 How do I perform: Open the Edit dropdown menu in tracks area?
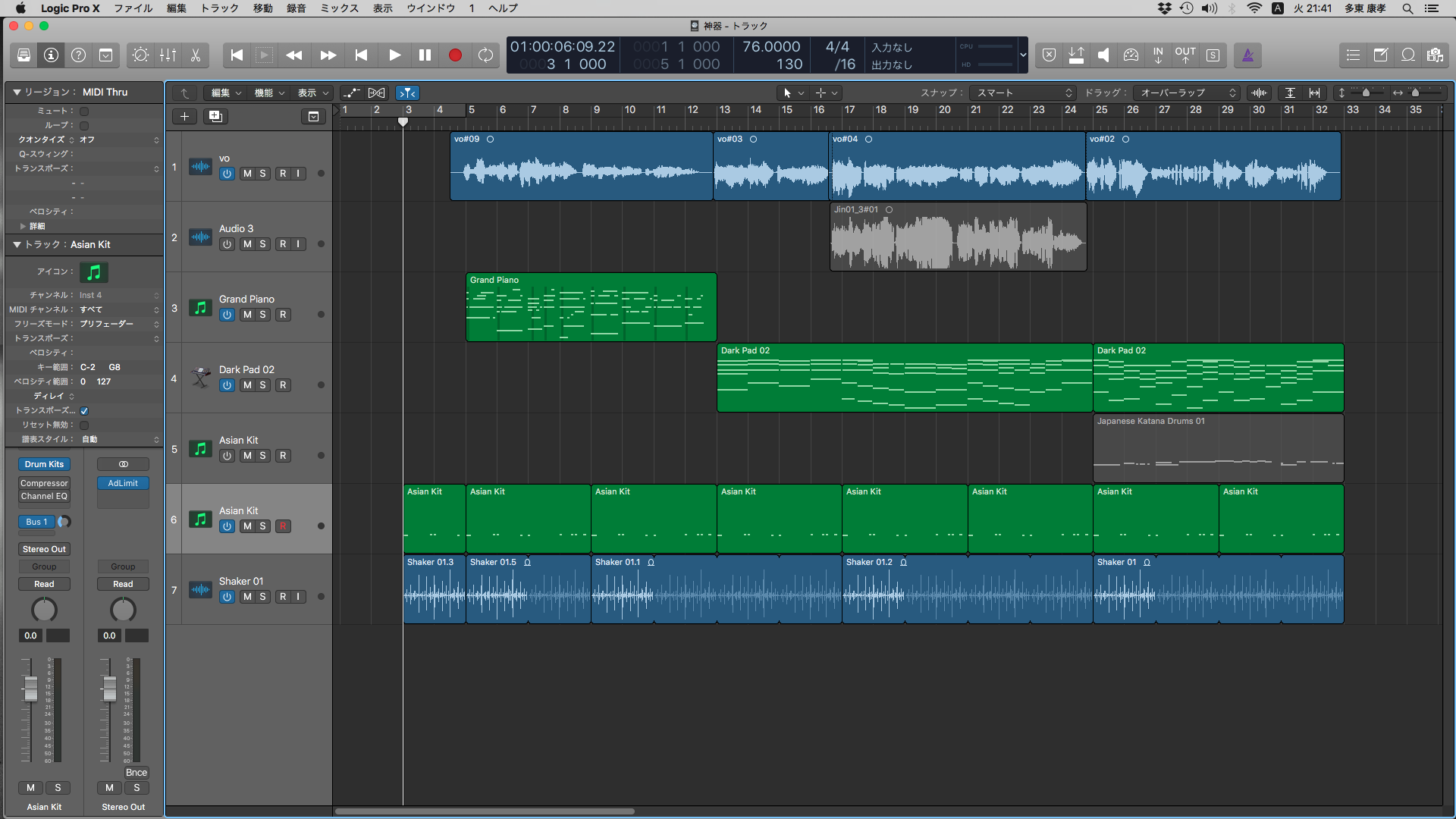[226, 93]
